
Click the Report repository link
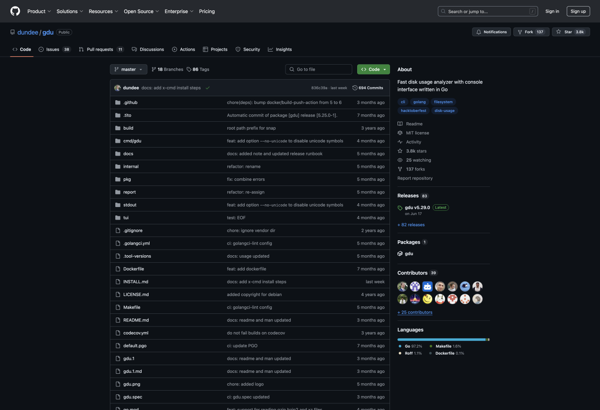coord(415,178)
